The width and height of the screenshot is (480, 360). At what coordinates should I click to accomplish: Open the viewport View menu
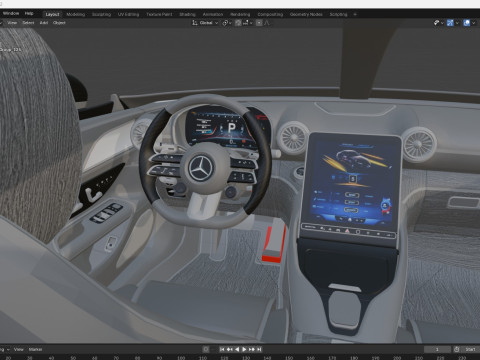(x=12, y=23)
